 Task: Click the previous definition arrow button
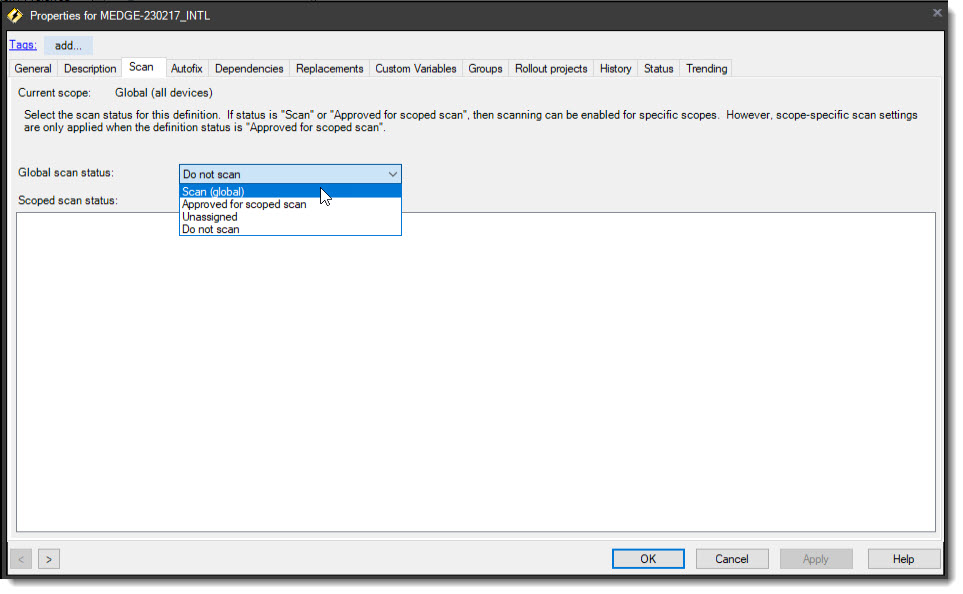click(x=23, y=559)
